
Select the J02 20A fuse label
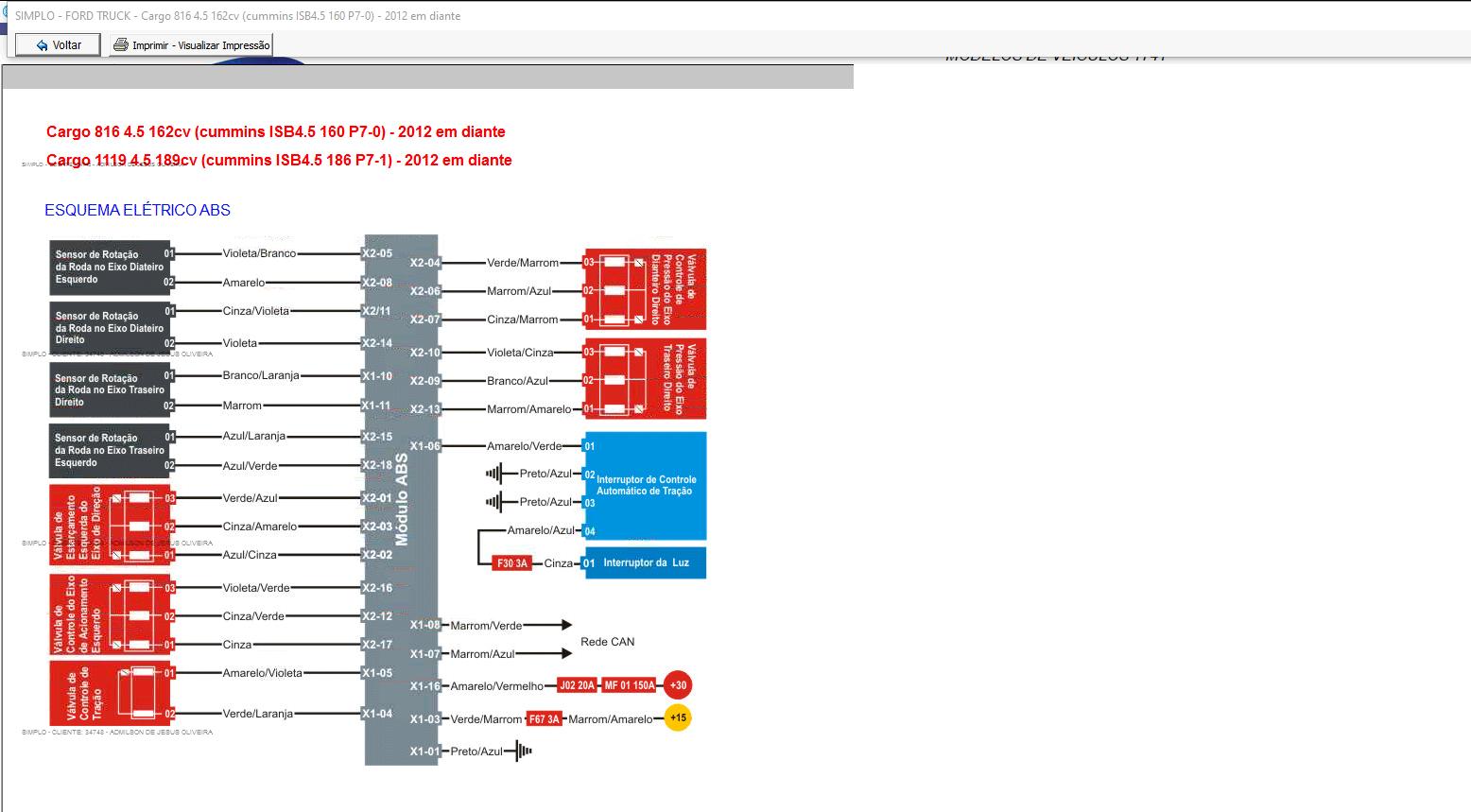(577, 685)
